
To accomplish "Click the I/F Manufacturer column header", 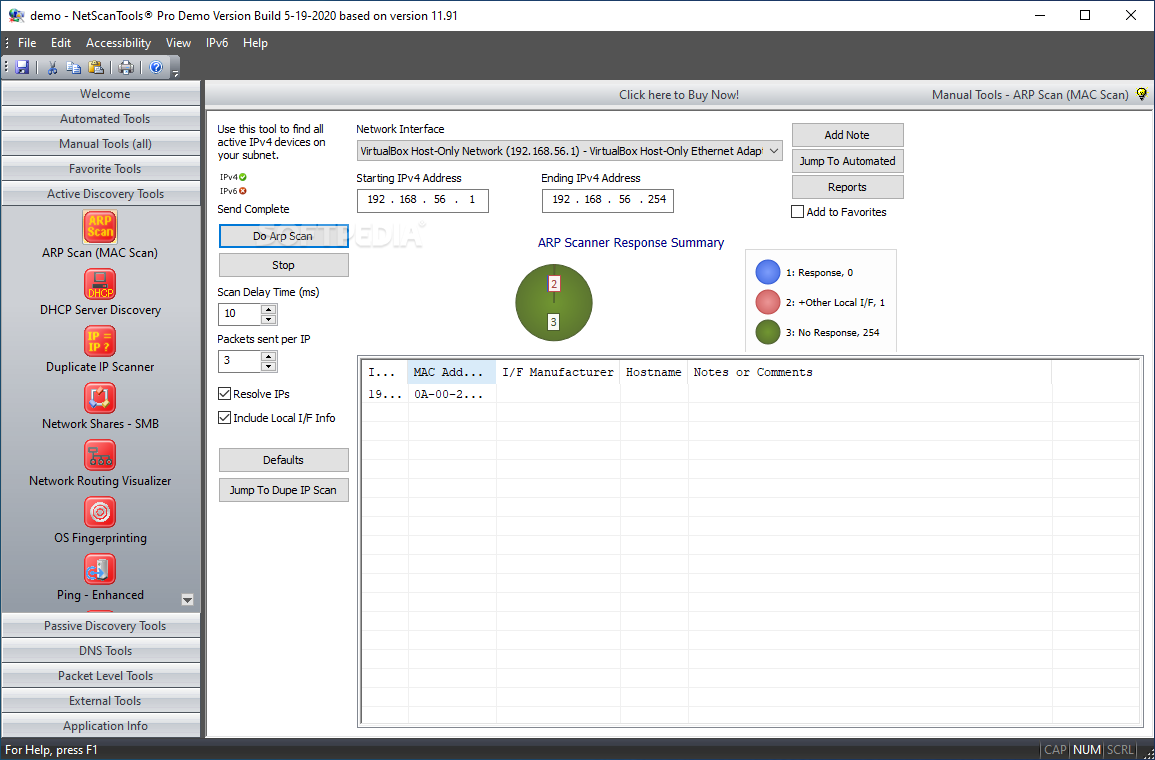I will 558,373.
